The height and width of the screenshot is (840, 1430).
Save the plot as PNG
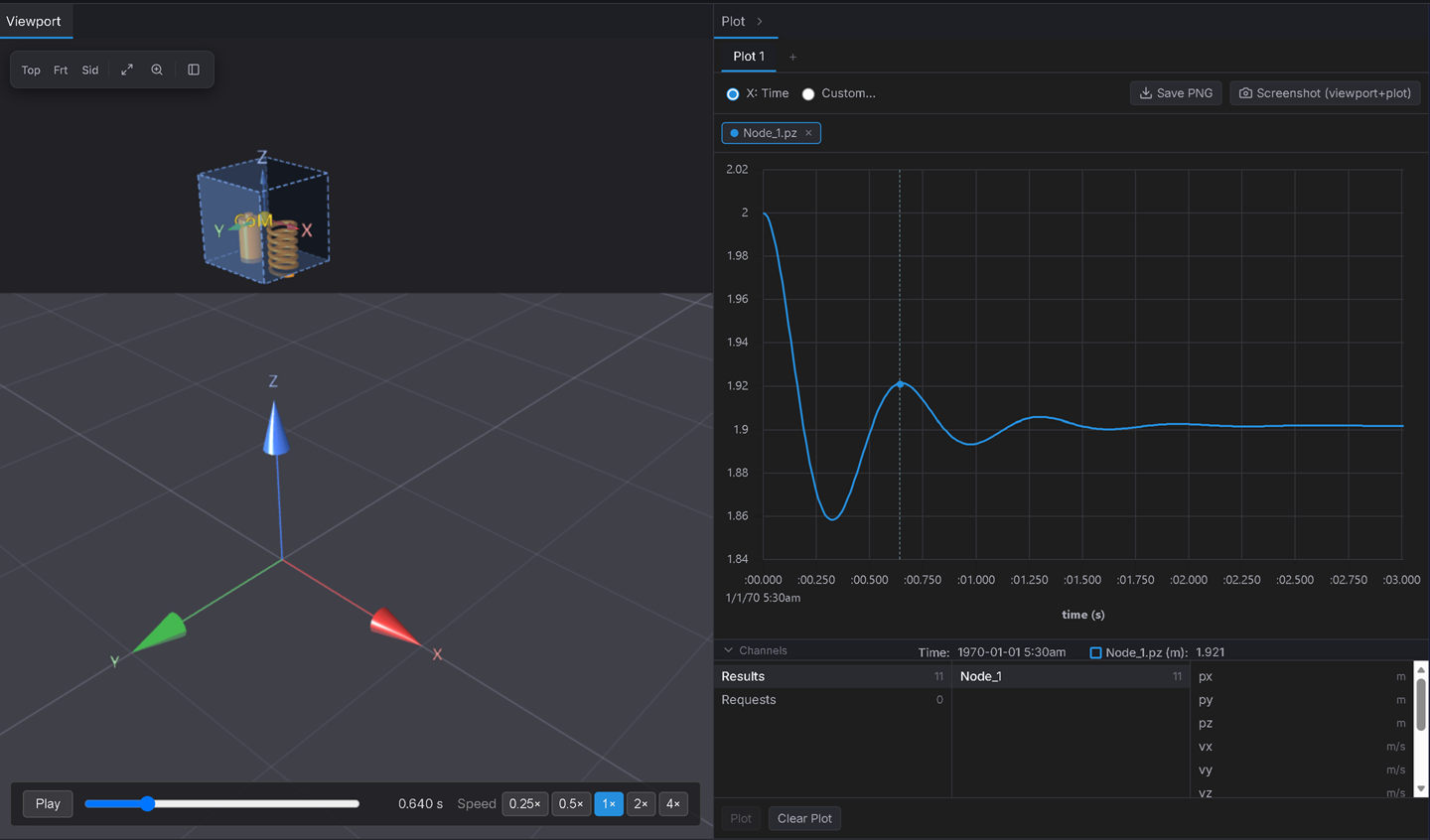1176,93
